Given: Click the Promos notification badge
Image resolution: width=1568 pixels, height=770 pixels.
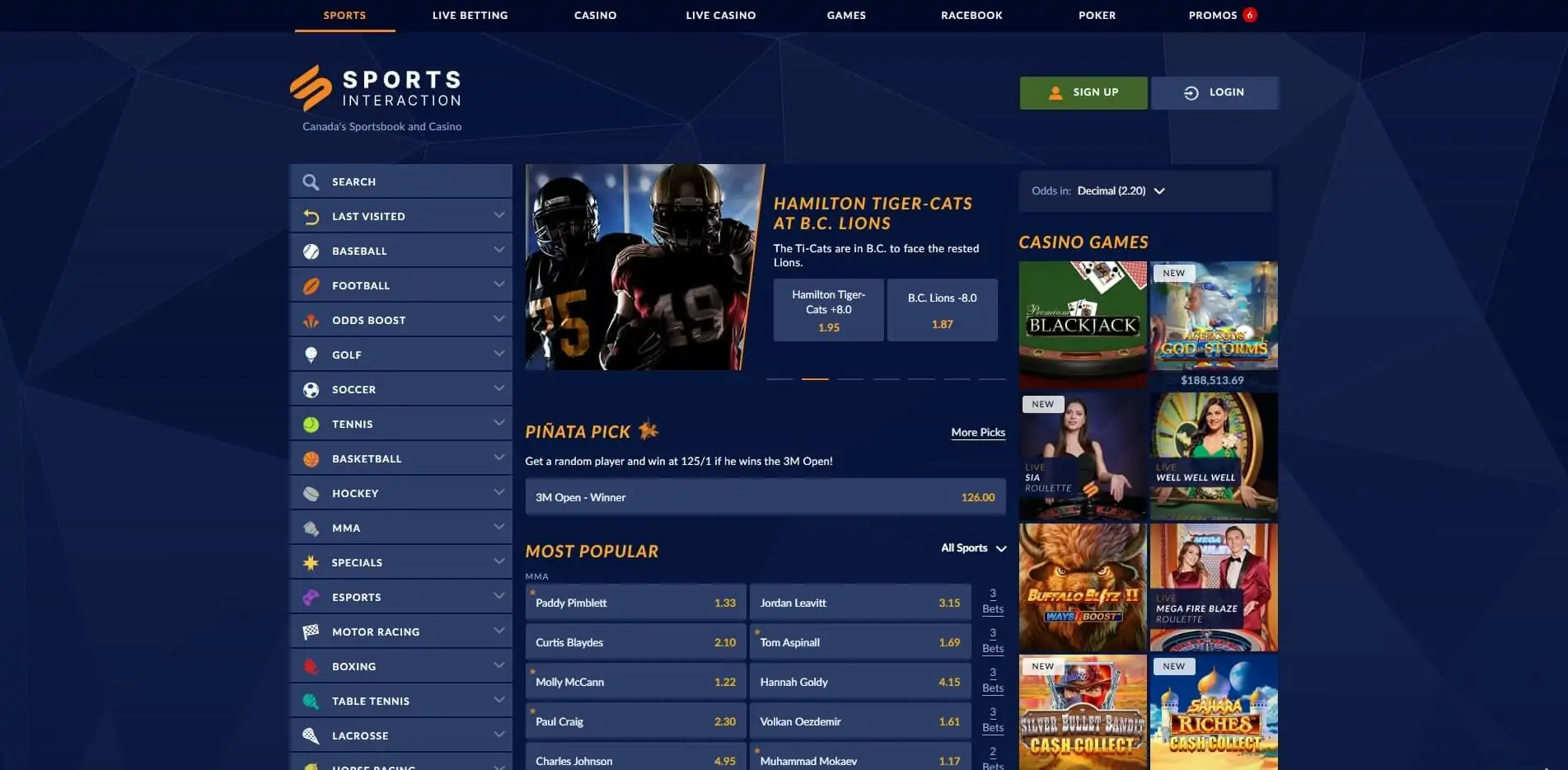Looking at the screenshot, I should (x=1249, y=15).
